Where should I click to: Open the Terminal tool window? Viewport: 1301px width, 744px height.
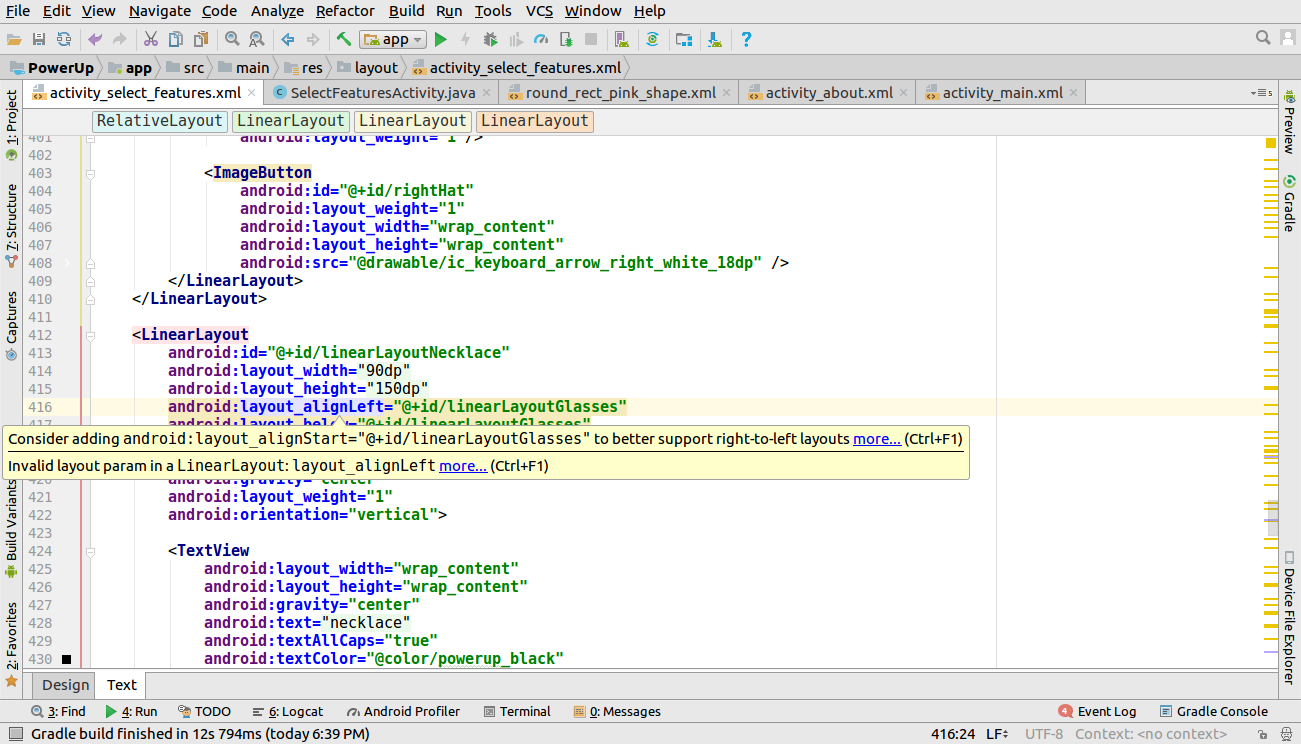pyautogui.click(x=517, y=712)
